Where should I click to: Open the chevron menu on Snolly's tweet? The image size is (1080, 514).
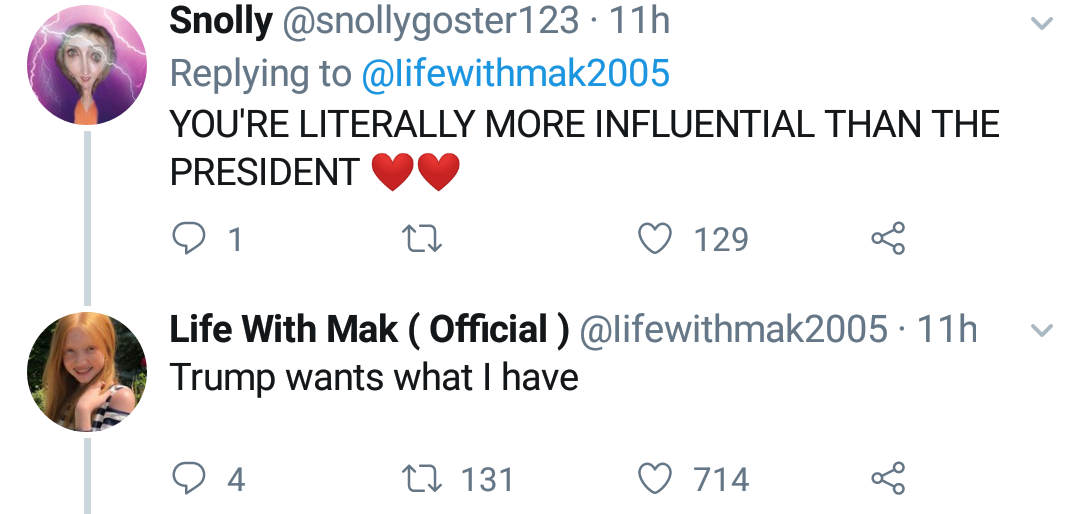1042,24
